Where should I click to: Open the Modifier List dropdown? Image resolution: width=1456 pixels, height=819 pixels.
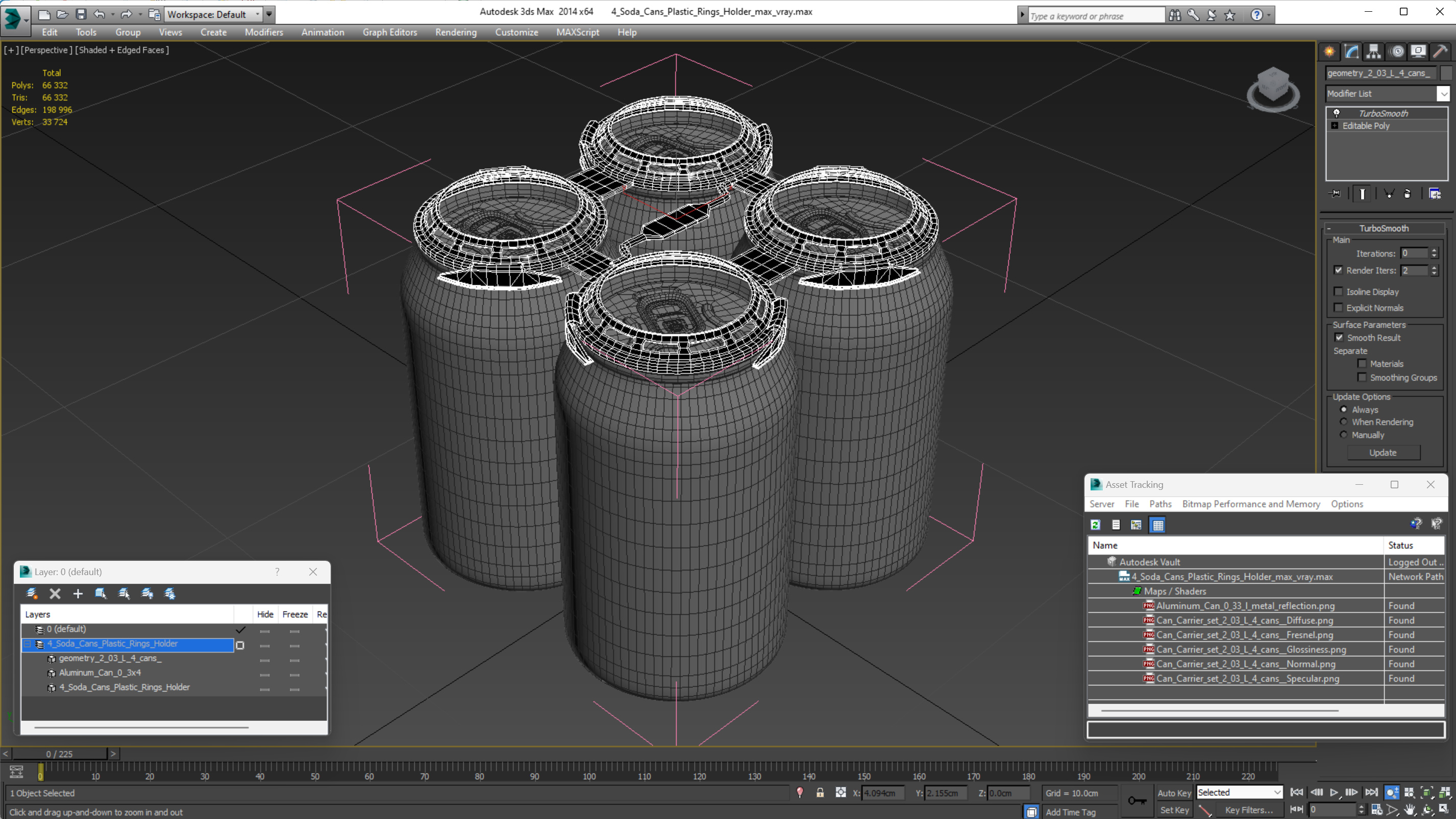[x=1444, y=94]
